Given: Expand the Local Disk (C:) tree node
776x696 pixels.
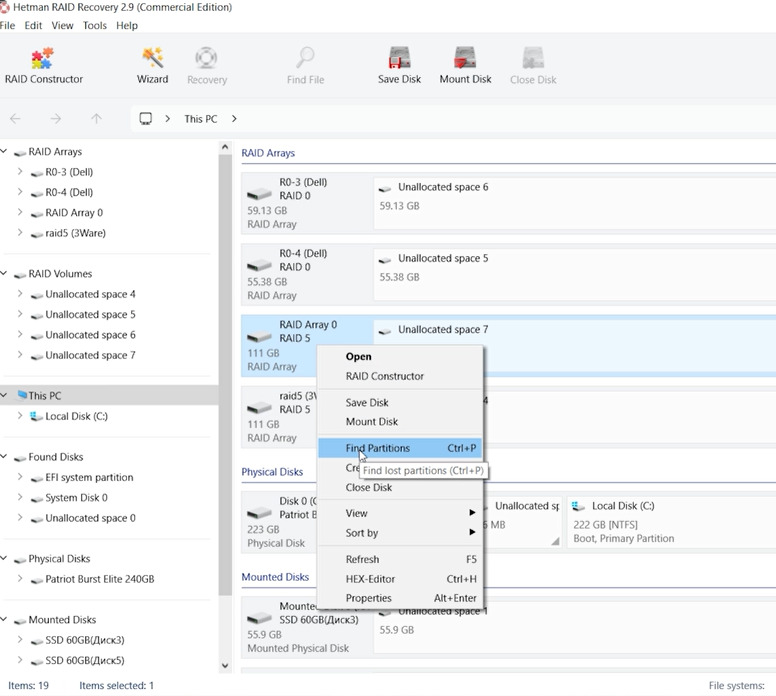Looking at the screenshot, I should click(x=20, y=415).
